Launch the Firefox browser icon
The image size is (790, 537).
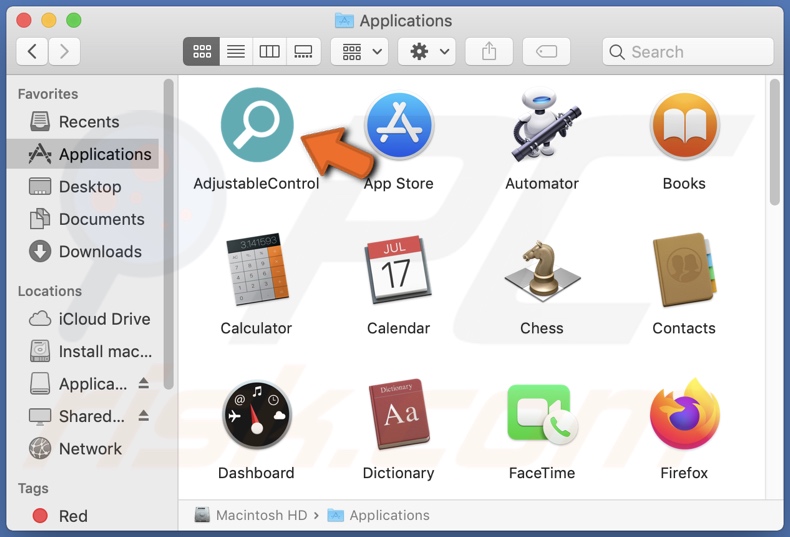(684, 414)
